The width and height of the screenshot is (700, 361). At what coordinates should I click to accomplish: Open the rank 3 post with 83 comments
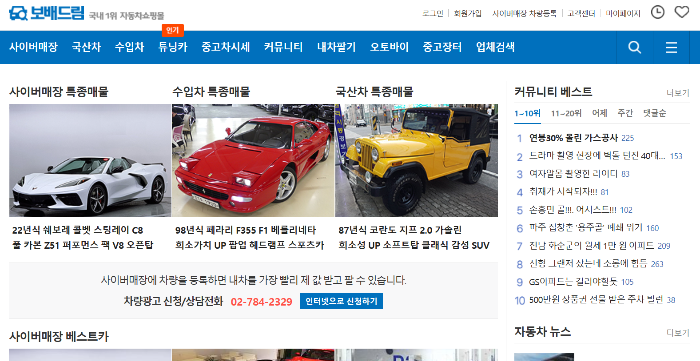click(573, 174)
